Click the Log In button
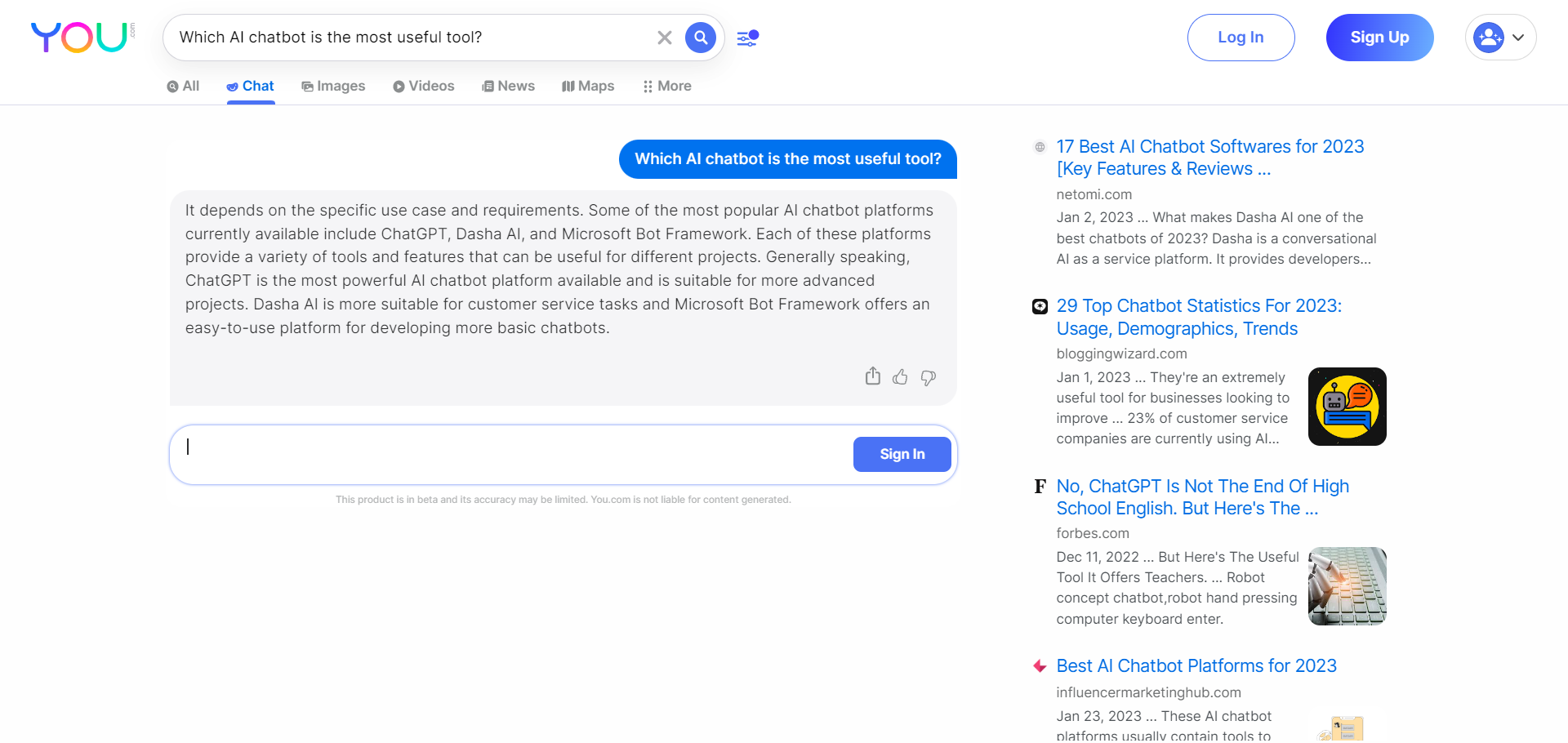This screenshot has width=1568, height=743. tap(1241, 38)
